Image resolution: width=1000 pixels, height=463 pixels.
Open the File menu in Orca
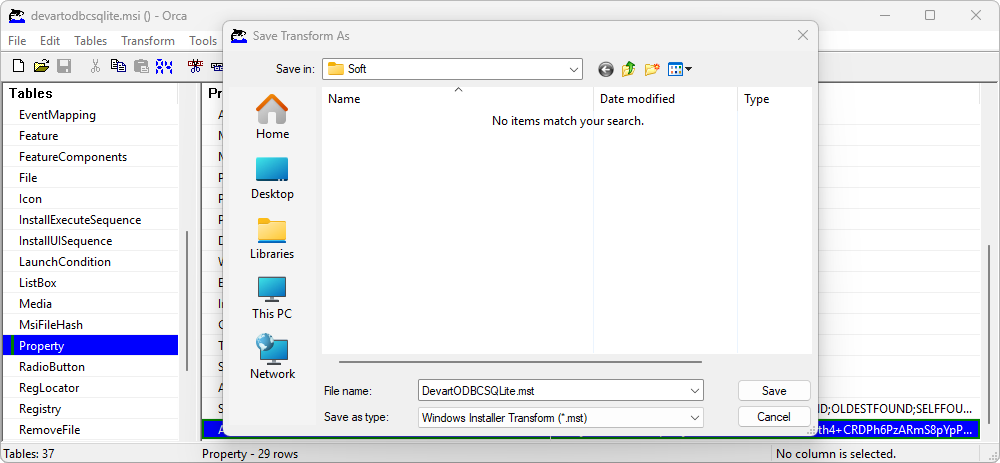(x=17, y=41)
